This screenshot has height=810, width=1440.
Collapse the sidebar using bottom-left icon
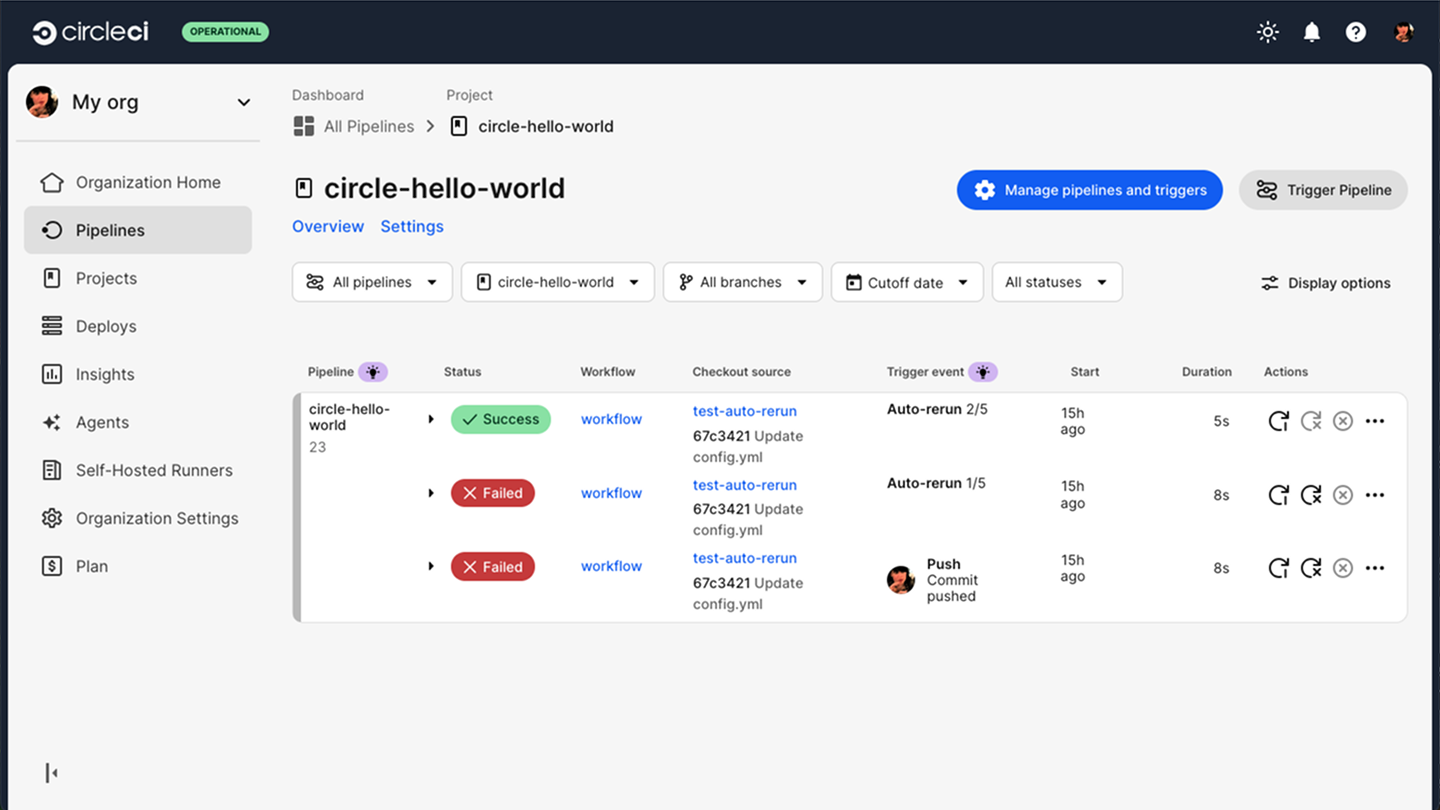51,772
